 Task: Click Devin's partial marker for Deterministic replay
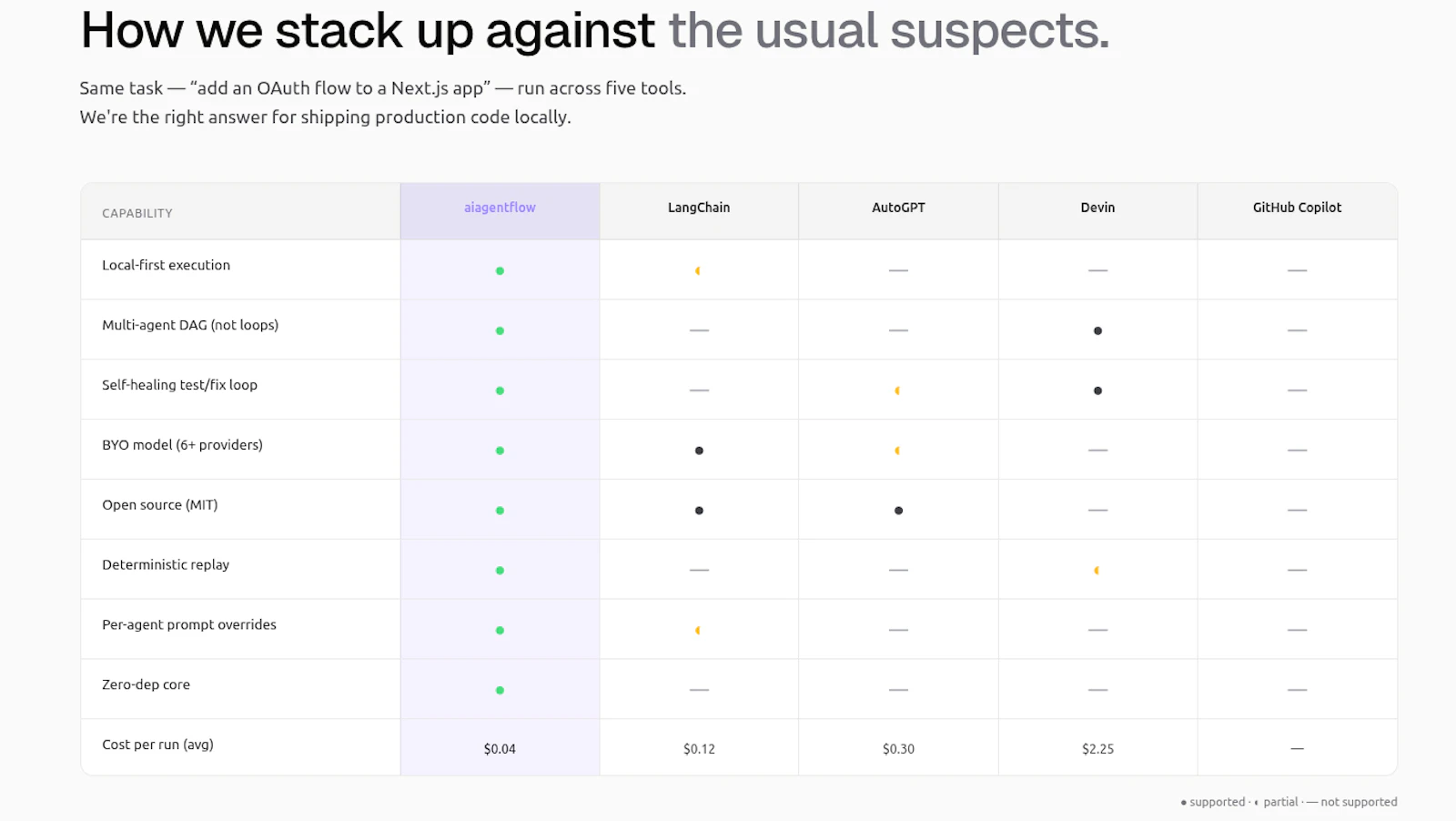pyautogui.click(x=1097, y=571)
